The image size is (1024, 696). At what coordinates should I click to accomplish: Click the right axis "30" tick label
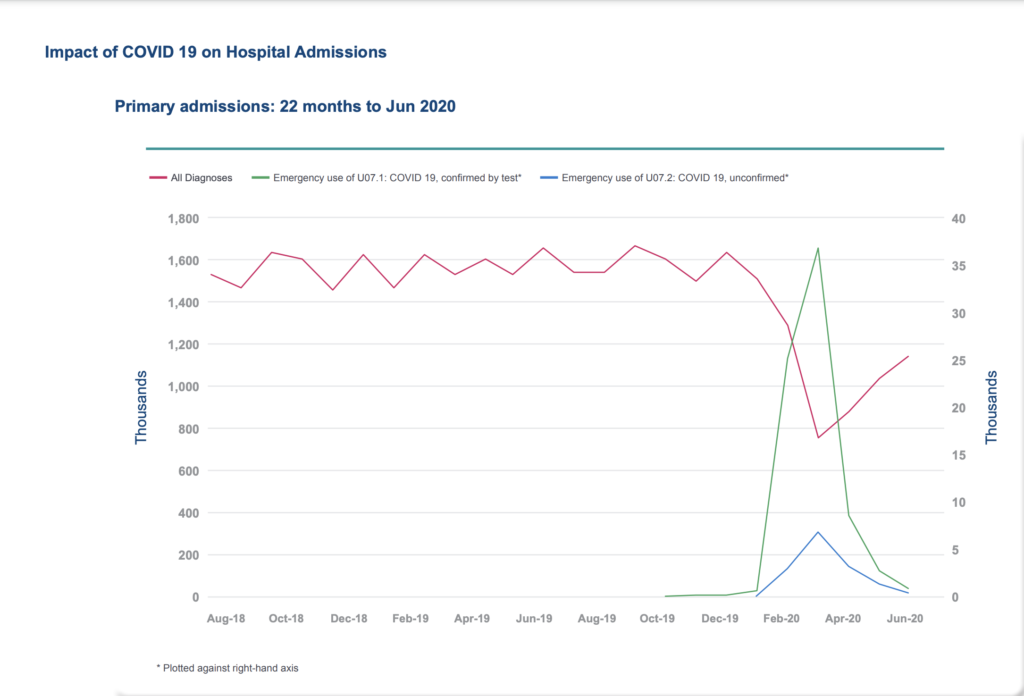tap(958, 313)
